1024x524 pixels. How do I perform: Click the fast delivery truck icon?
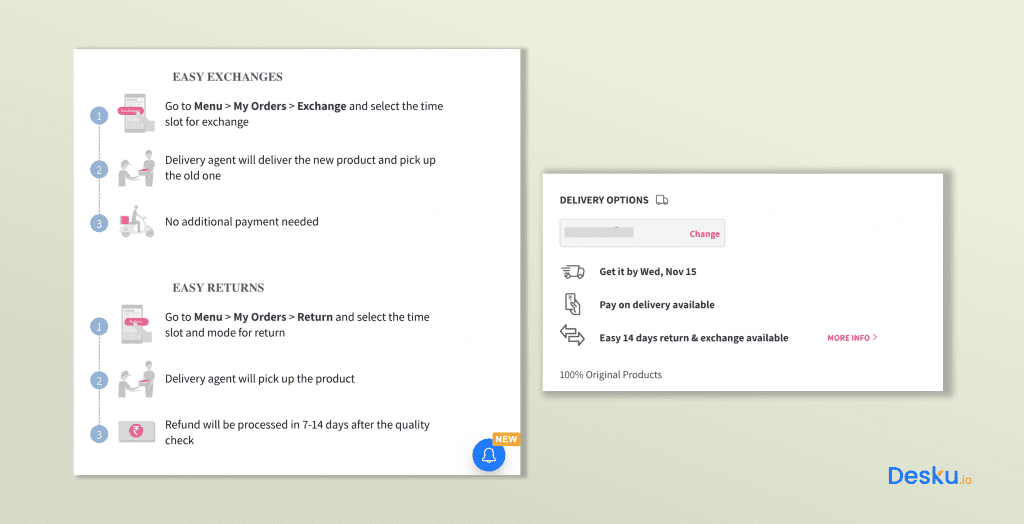(x=573, y=272)
